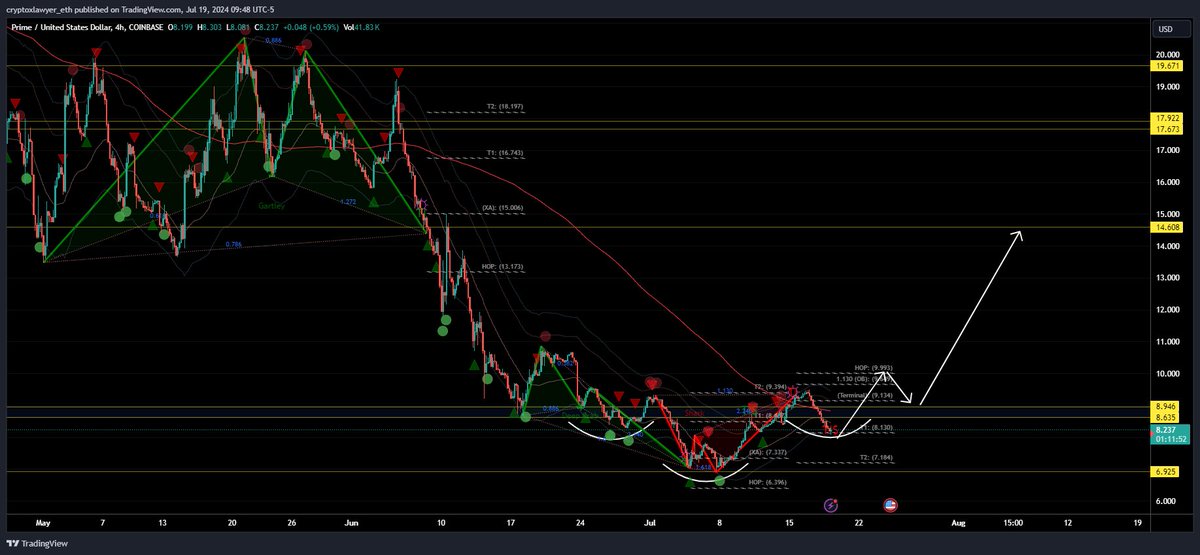Select the T1: (16.743) target label

505,153
